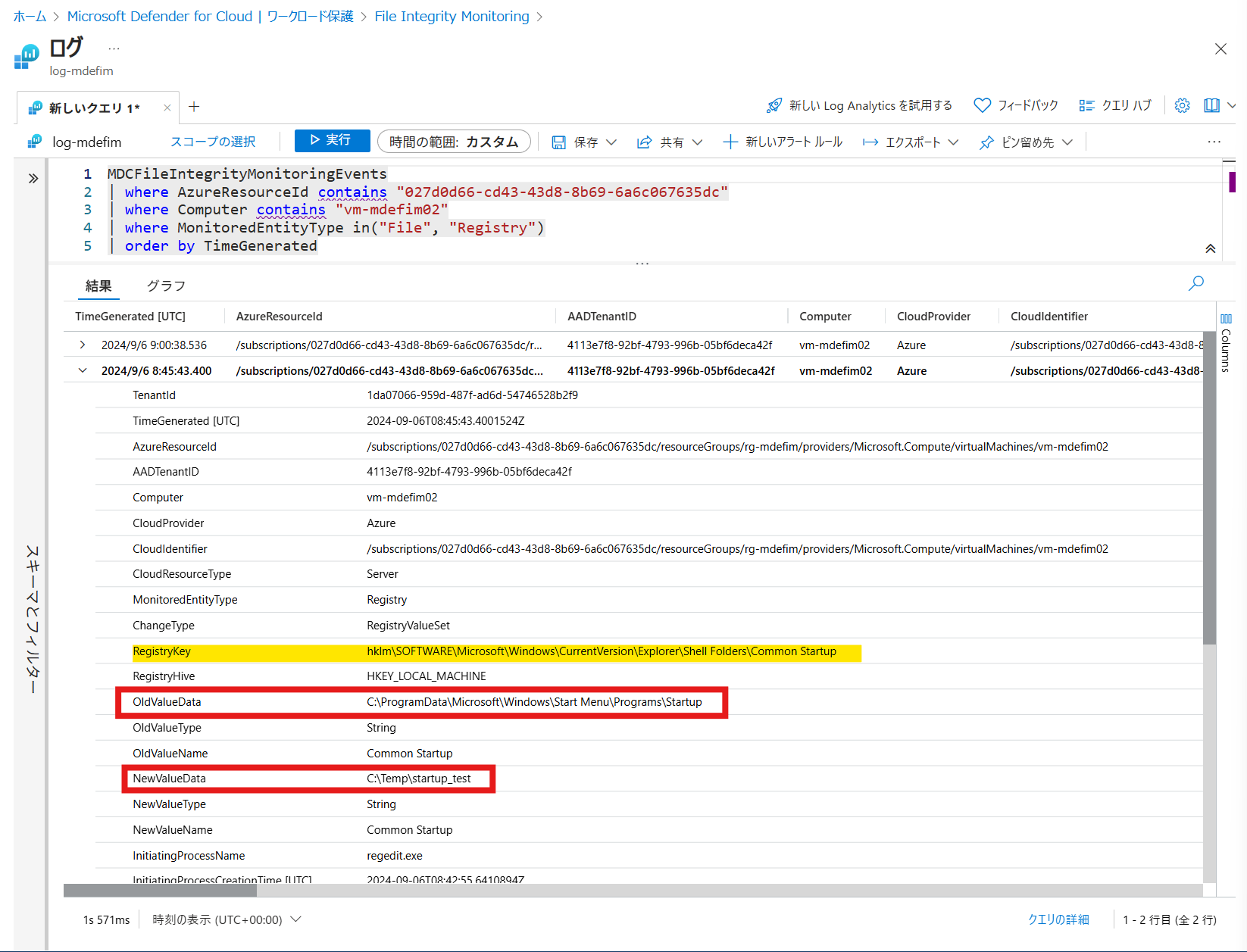
Task: Click the CloudResourceType Server value
Action: coord(383,574)
